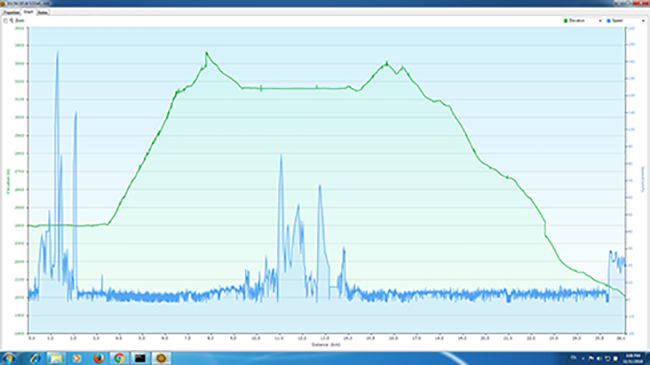The width and height of the screenshot is (650, 365).
Task: Click the Zoom magnifier icon
Action: pos(12,20)
